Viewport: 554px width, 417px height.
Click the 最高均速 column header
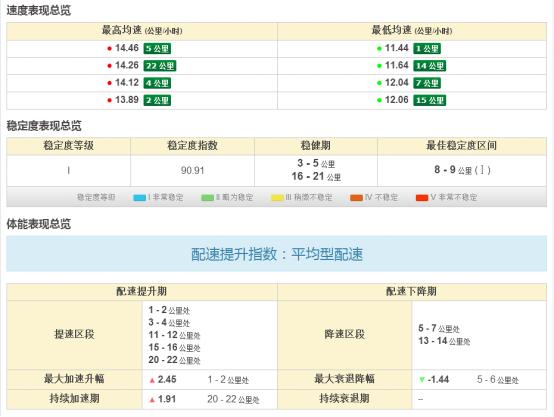coord(142,30)
